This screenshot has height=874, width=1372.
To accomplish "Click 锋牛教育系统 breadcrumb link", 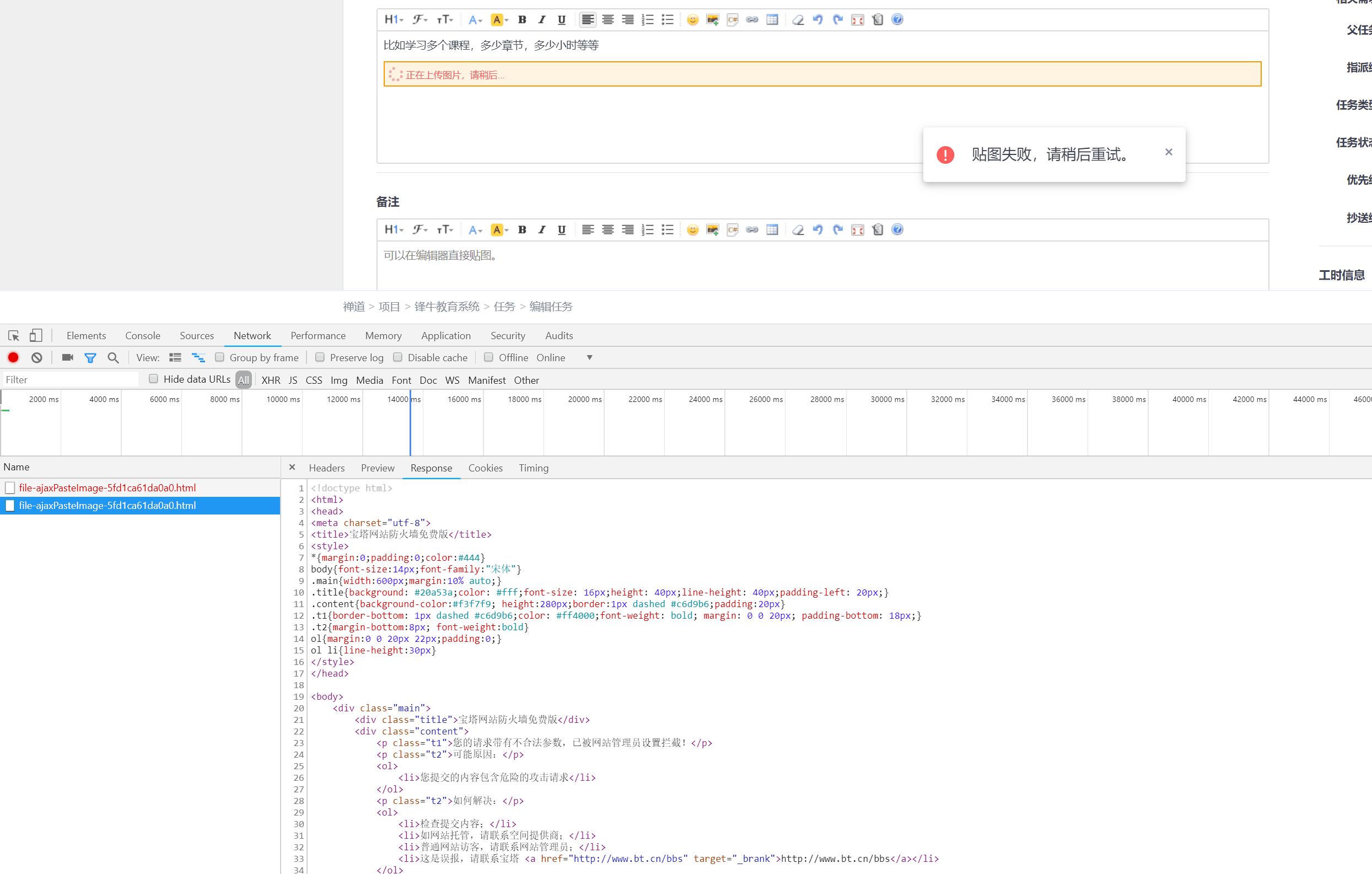I will [x=446, y=307].
